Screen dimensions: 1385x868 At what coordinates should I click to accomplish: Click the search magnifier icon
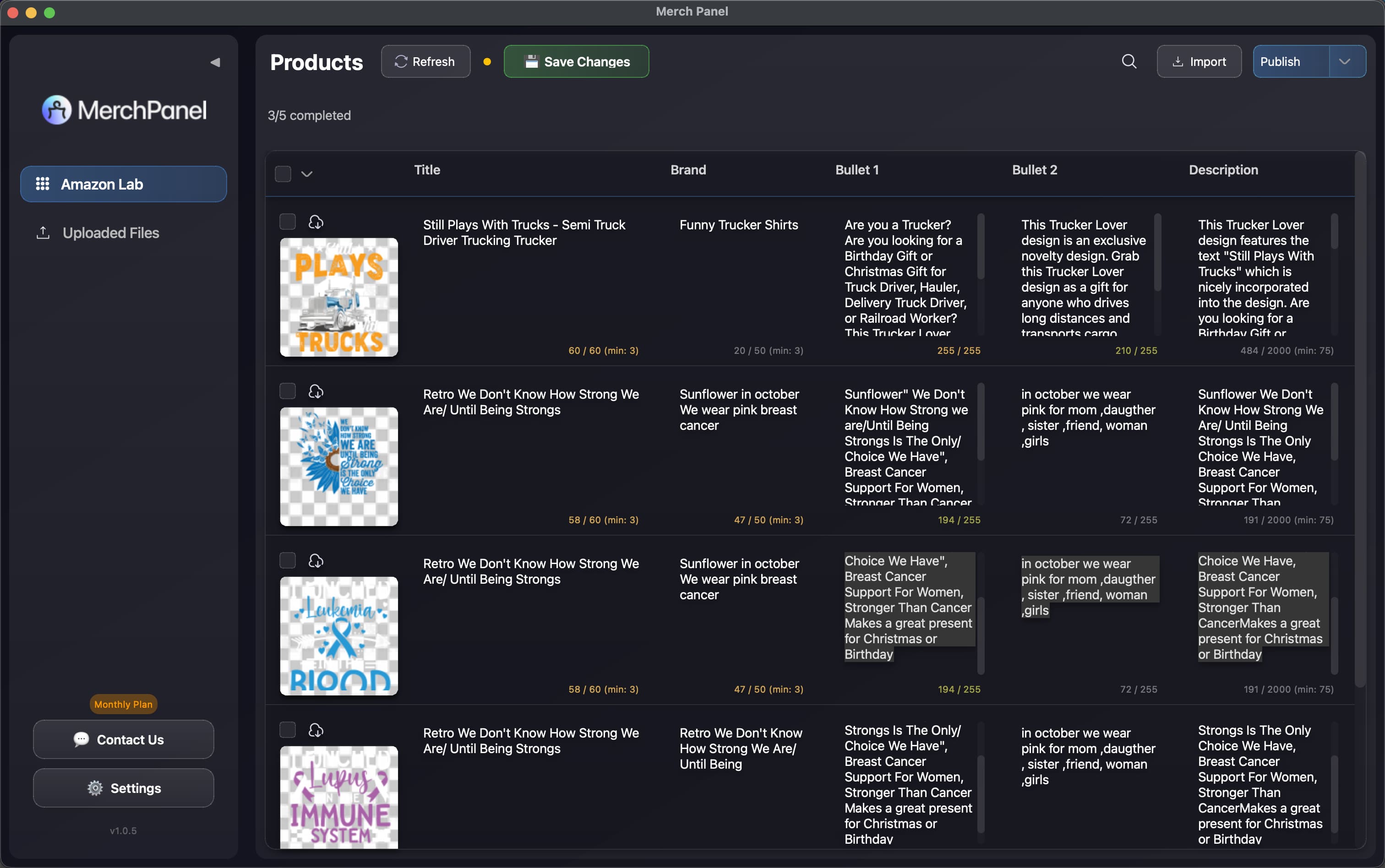(x=1129, y=61)
